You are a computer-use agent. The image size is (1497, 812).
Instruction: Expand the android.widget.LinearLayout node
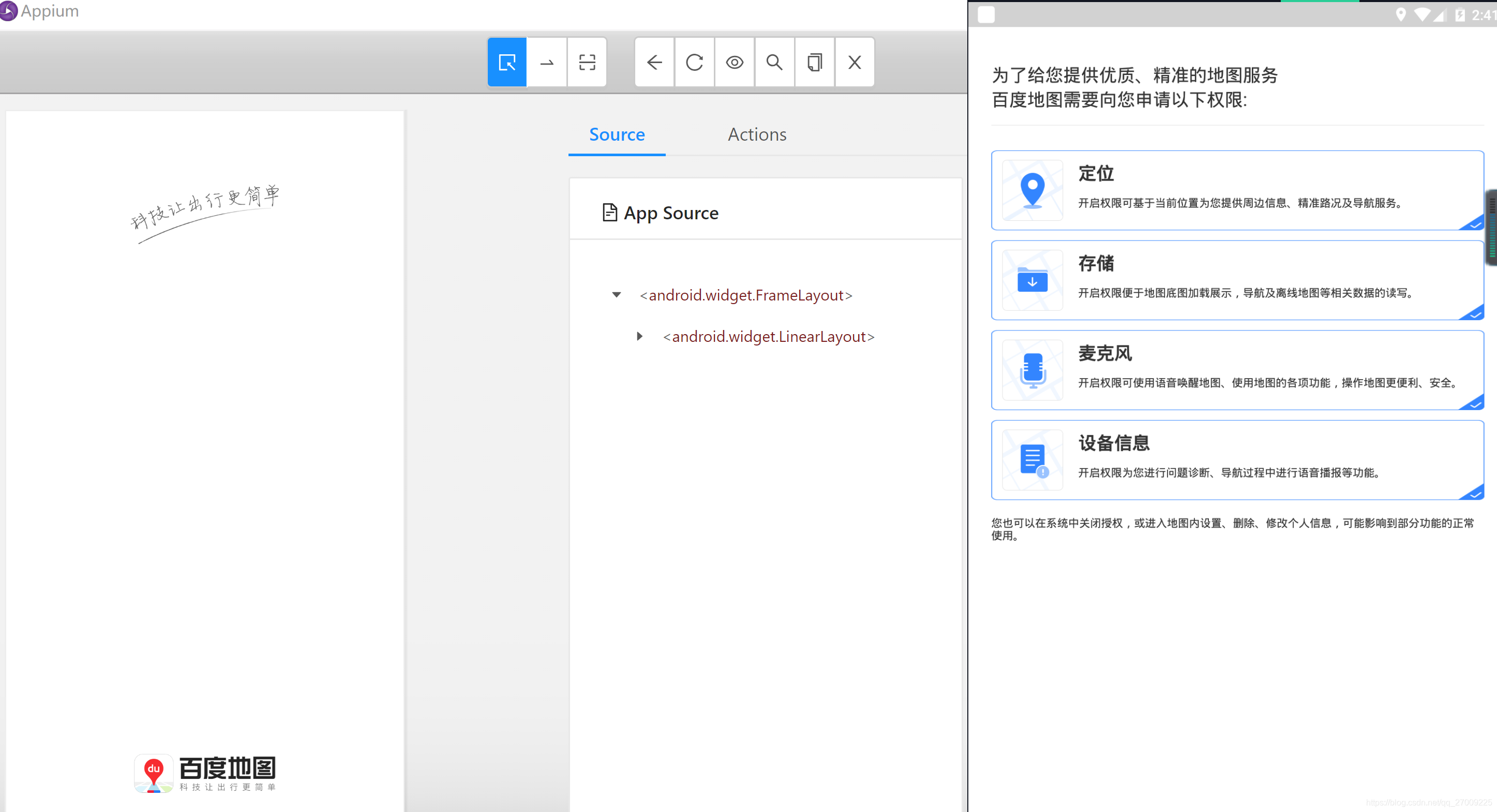[639, 336]
